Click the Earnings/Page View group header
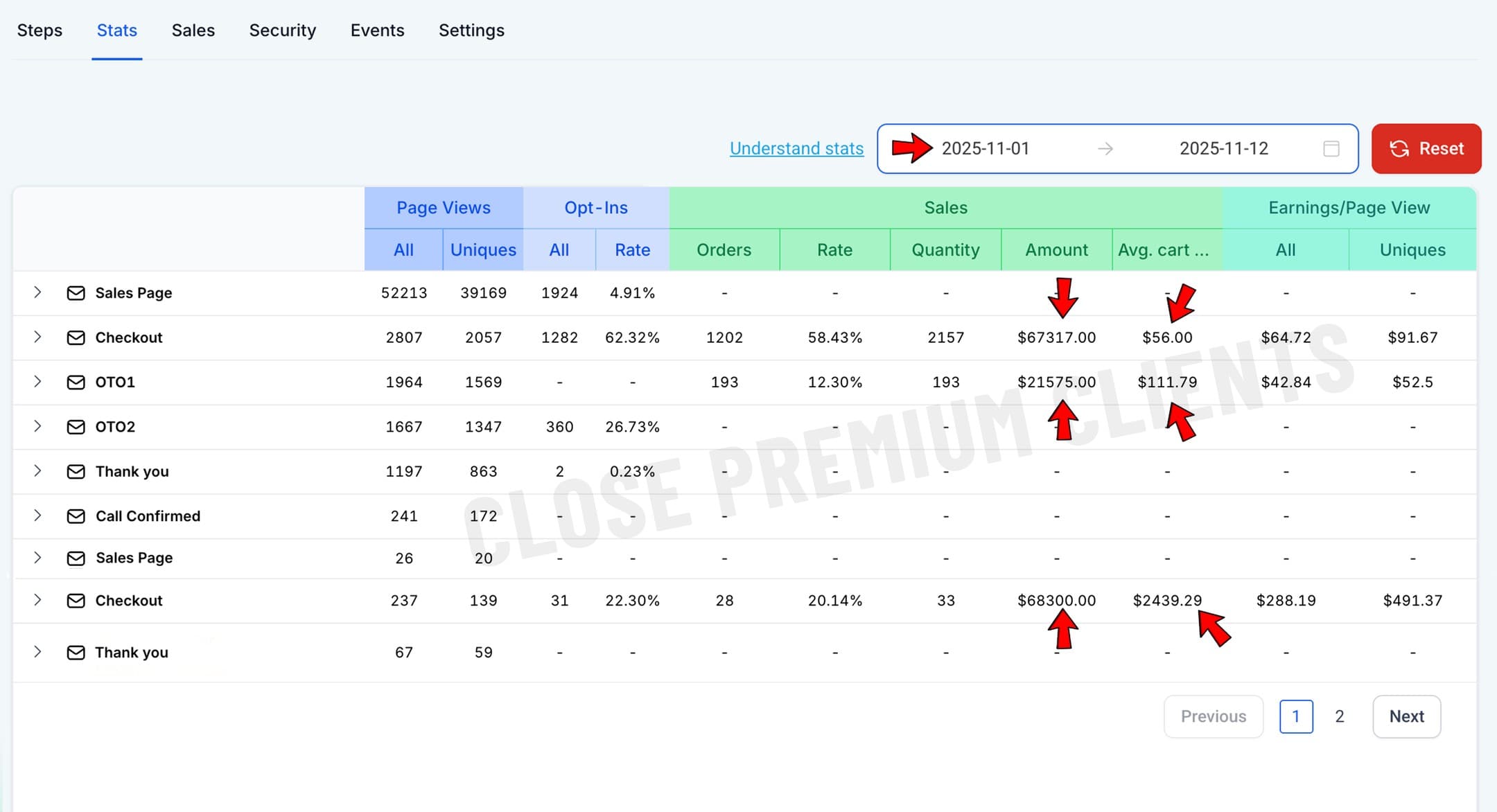Screen dimensions: 1497x812 (1349, 208)
